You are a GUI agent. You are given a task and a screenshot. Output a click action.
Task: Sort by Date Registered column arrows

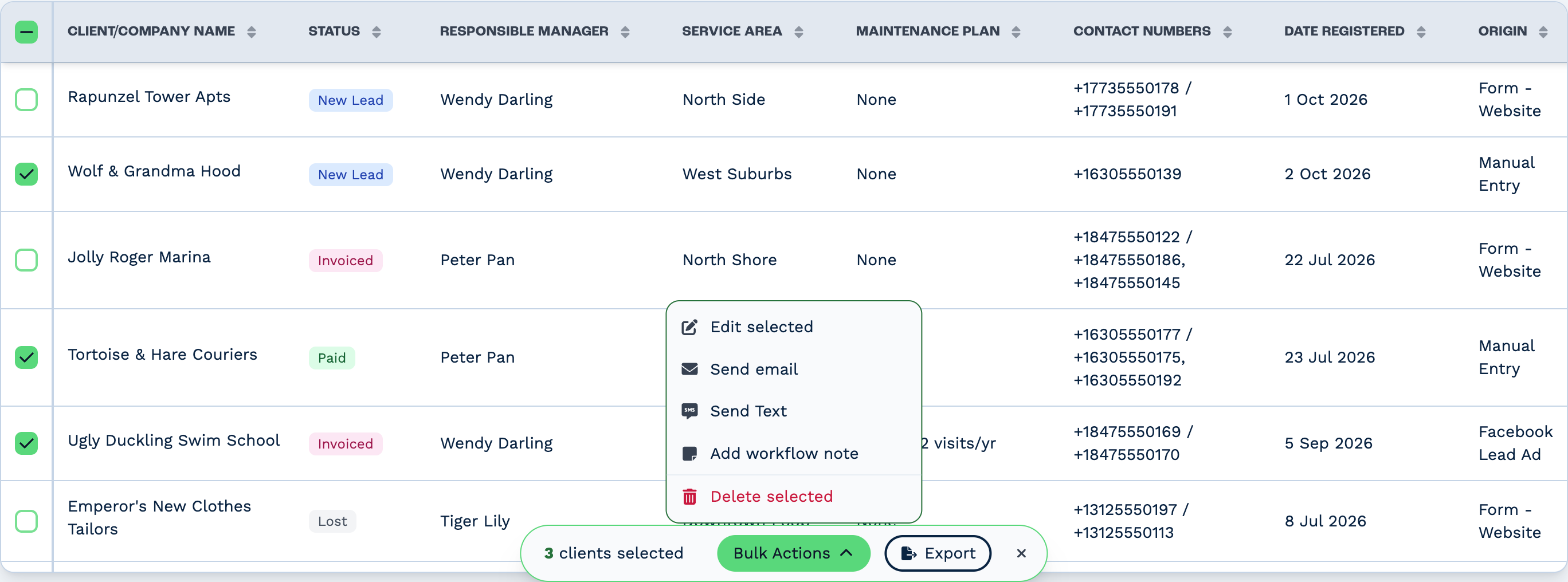1420,32
